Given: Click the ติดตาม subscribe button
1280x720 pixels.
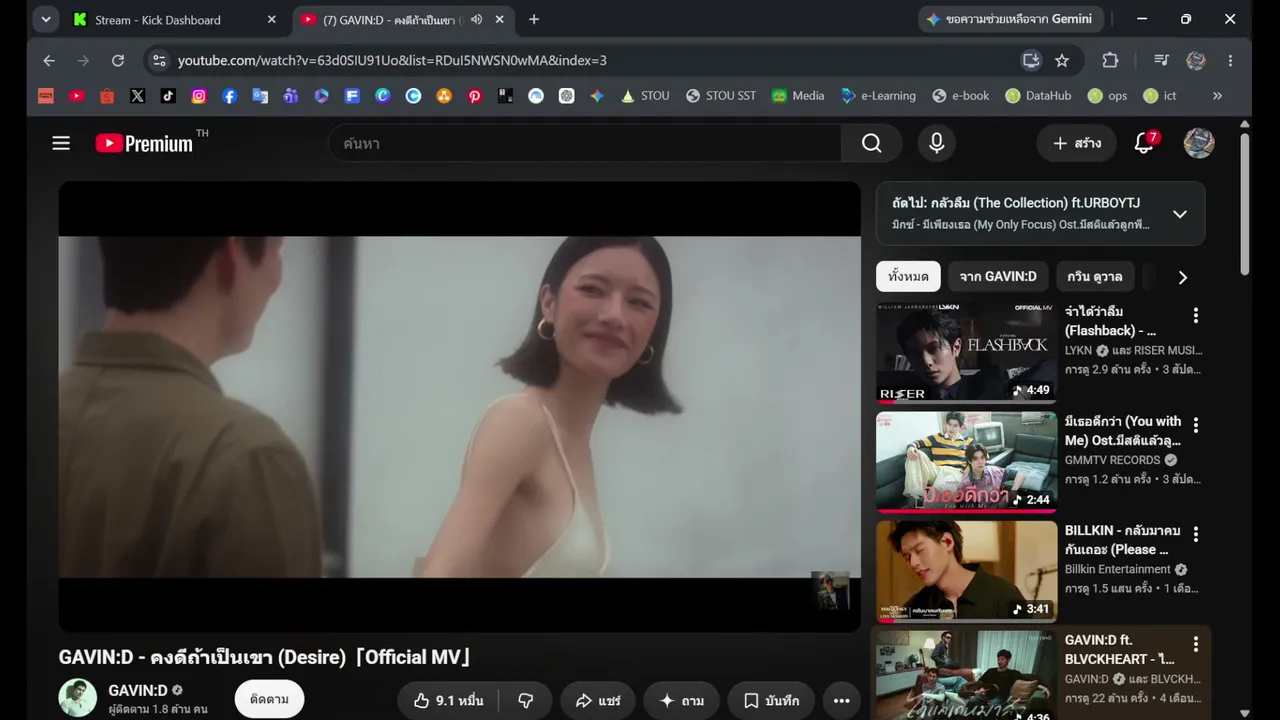Looking at the screenshot, I should (269, 699).
